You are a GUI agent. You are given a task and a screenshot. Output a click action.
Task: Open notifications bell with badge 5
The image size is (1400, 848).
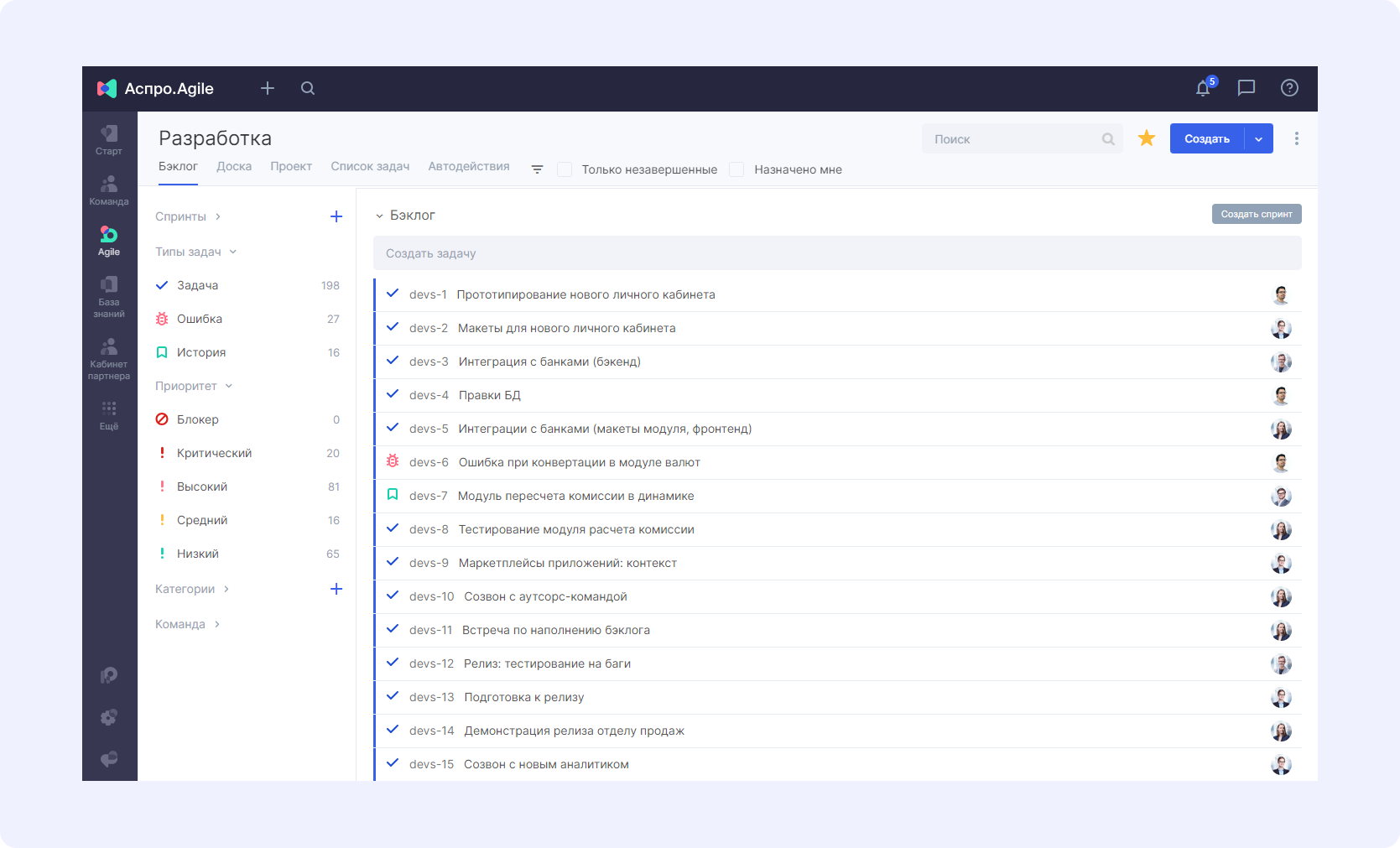(1204, 88)
